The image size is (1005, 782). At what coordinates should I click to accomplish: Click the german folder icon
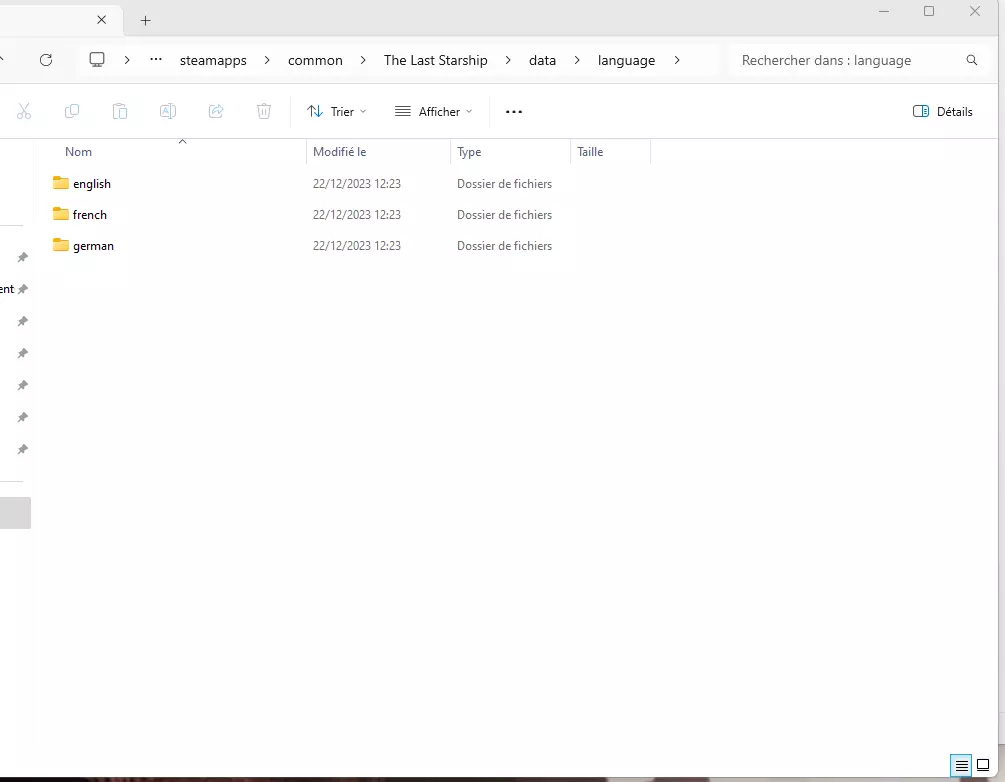click(x=61, y=245)
